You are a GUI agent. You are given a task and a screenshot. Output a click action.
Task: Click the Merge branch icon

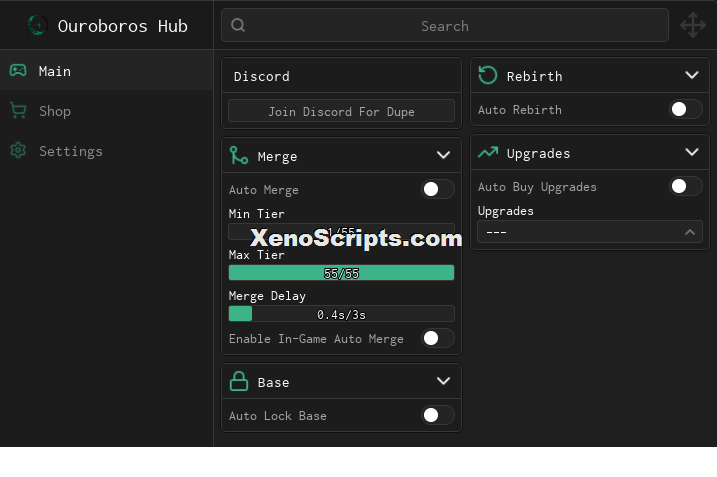(x=239, y=155)
